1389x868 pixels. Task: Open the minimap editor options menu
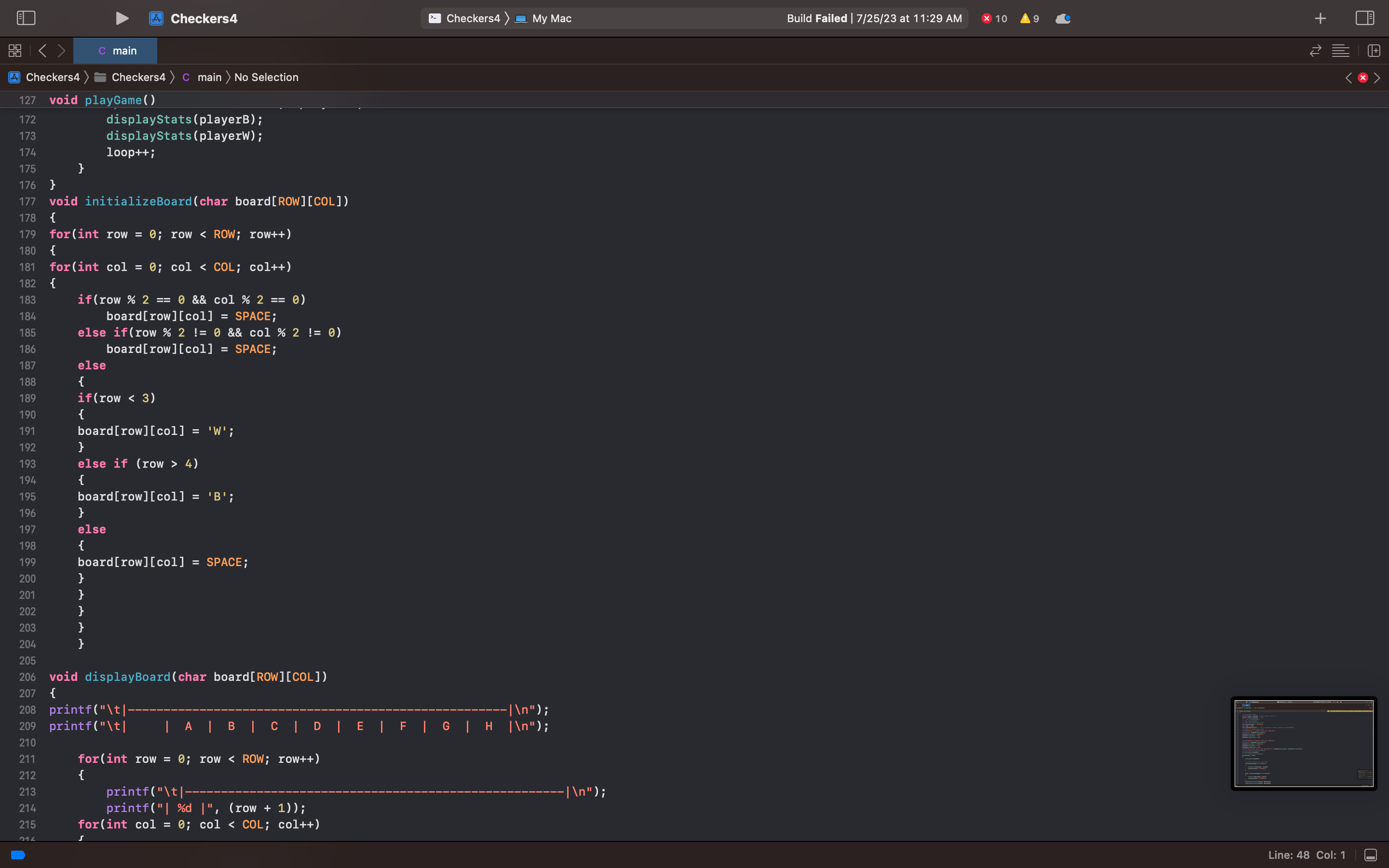tap(1340, 51)
